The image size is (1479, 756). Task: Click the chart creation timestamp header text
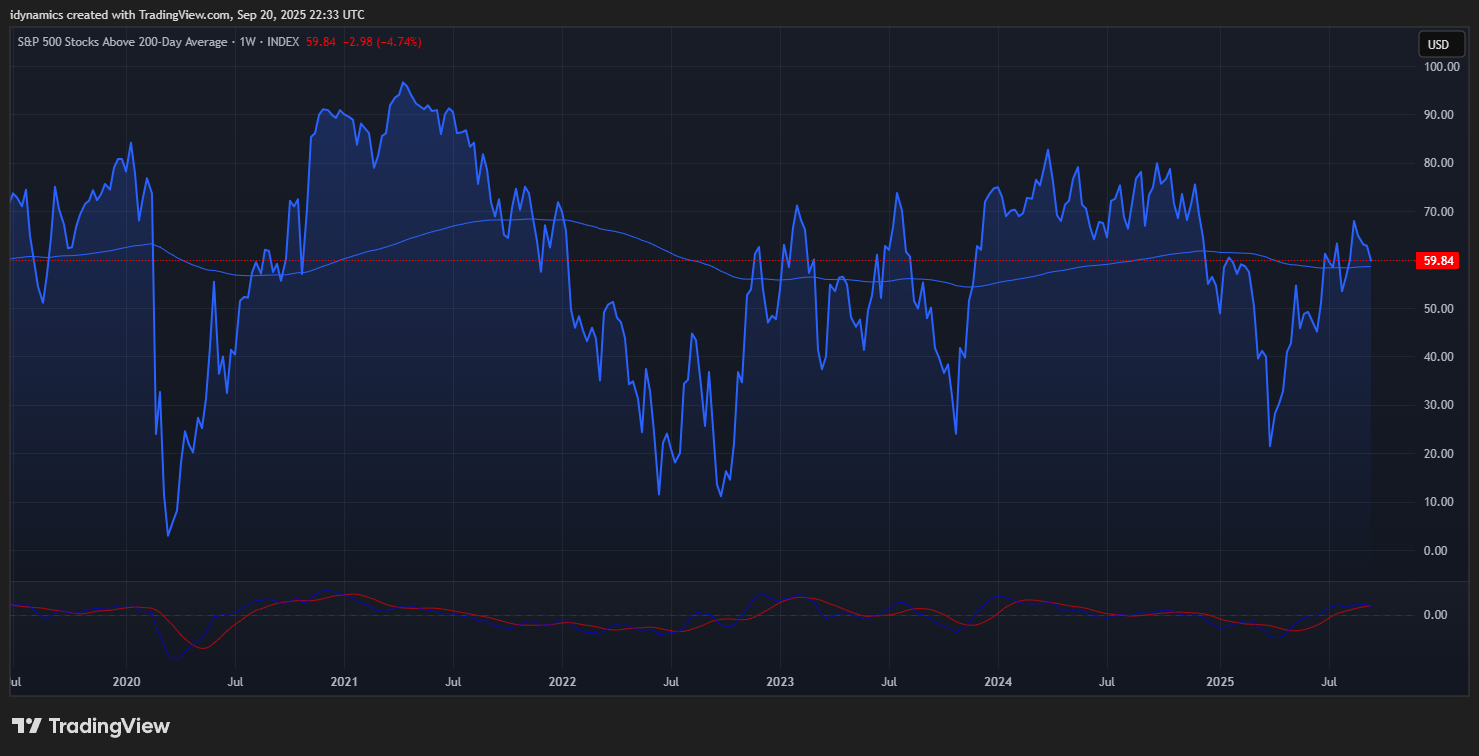[x=187, y=14]
